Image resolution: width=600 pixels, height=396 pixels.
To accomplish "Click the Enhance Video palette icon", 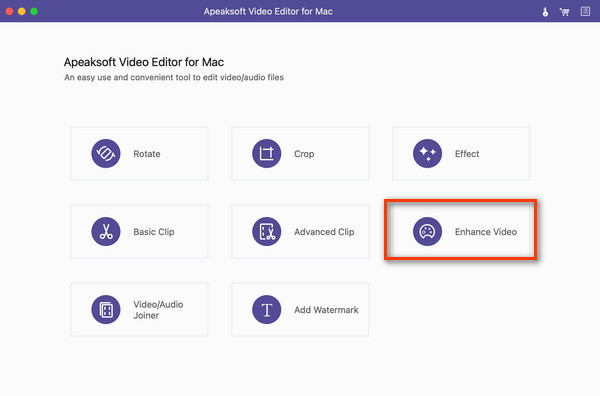I will 427,231.
